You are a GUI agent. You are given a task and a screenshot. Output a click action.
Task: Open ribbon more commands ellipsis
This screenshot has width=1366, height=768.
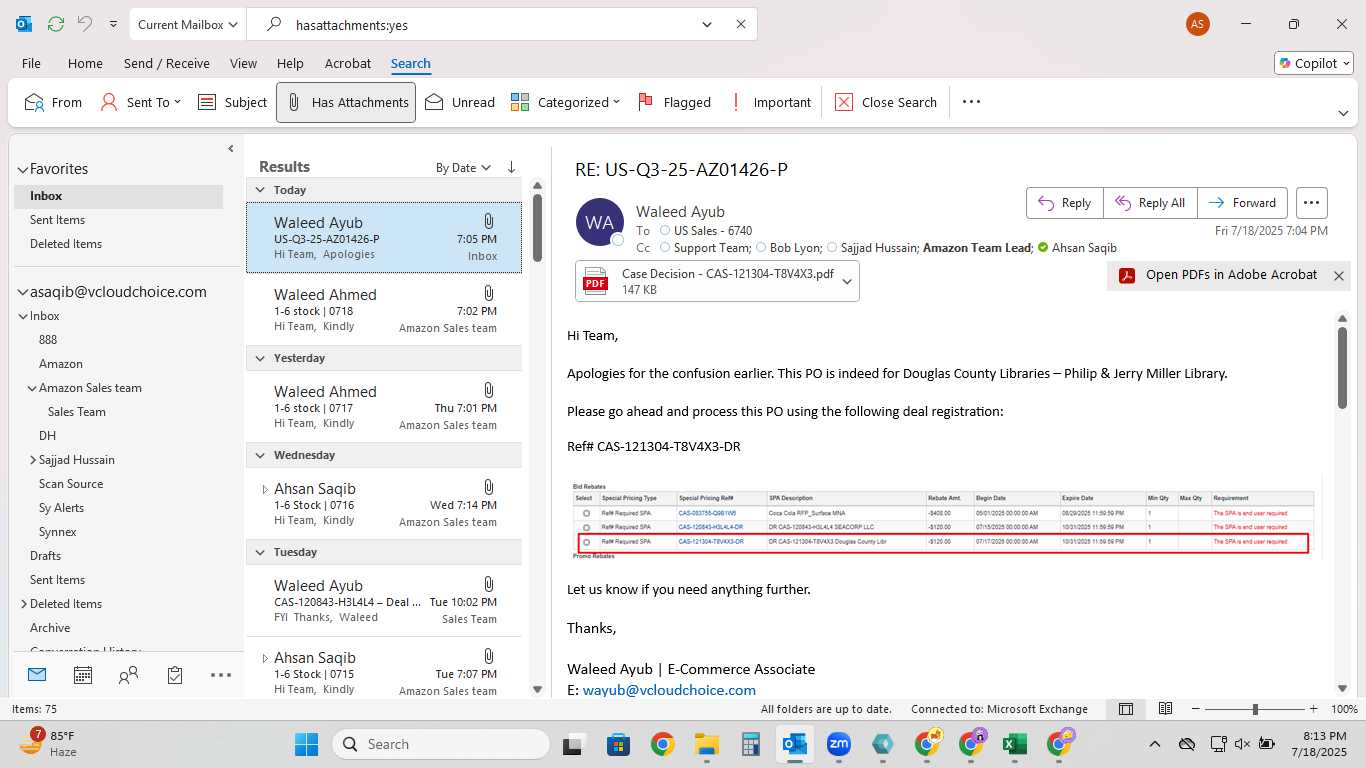971,102
